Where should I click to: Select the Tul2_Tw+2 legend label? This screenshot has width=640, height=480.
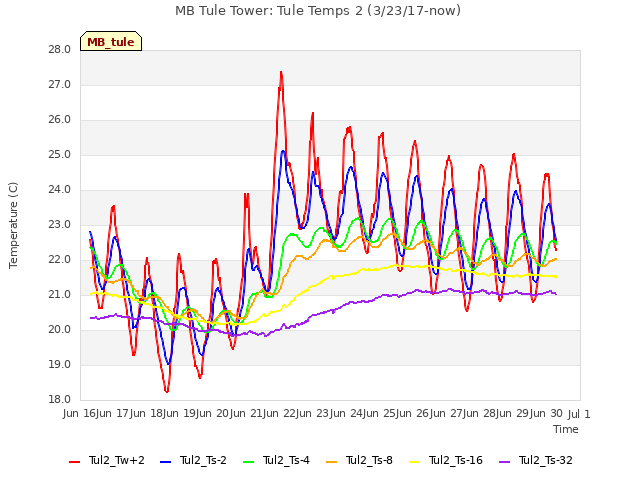tap(117, 460)
